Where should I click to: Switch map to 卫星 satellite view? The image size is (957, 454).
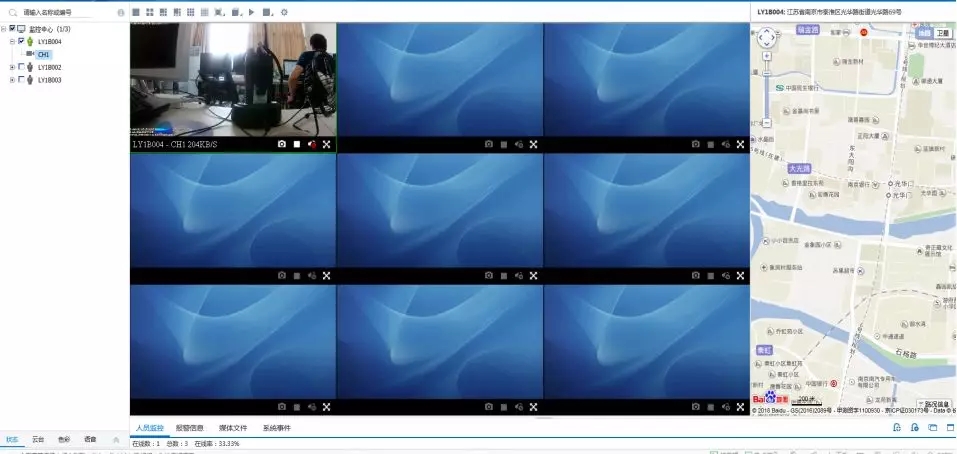(943, 33)
